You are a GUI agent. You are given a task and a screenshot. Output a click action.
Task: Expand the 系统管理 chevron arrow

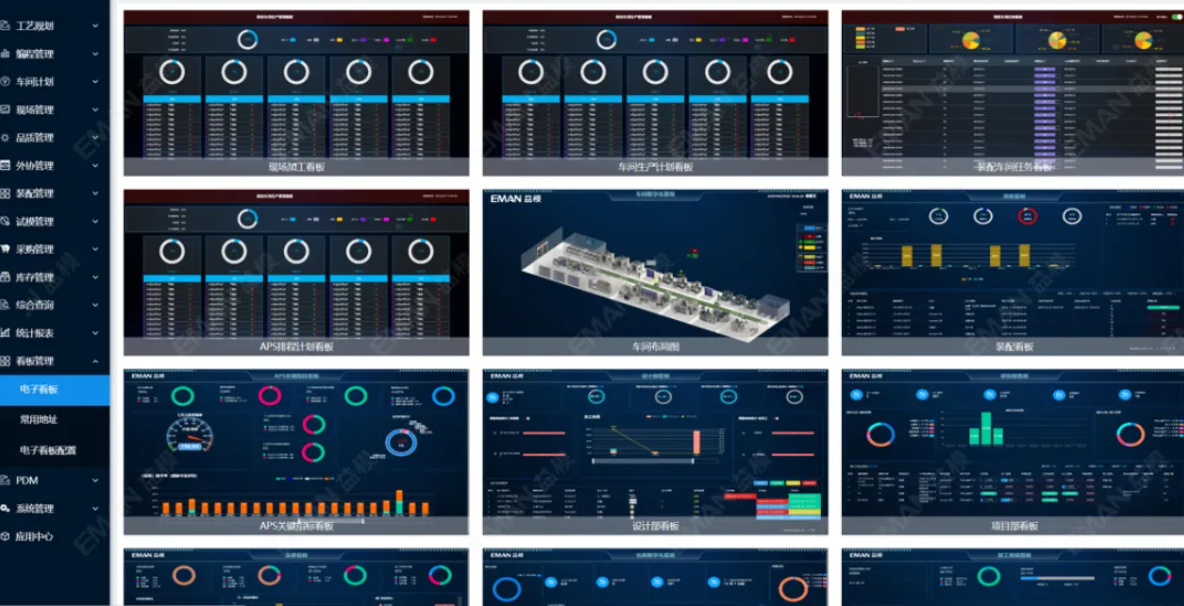95,508
